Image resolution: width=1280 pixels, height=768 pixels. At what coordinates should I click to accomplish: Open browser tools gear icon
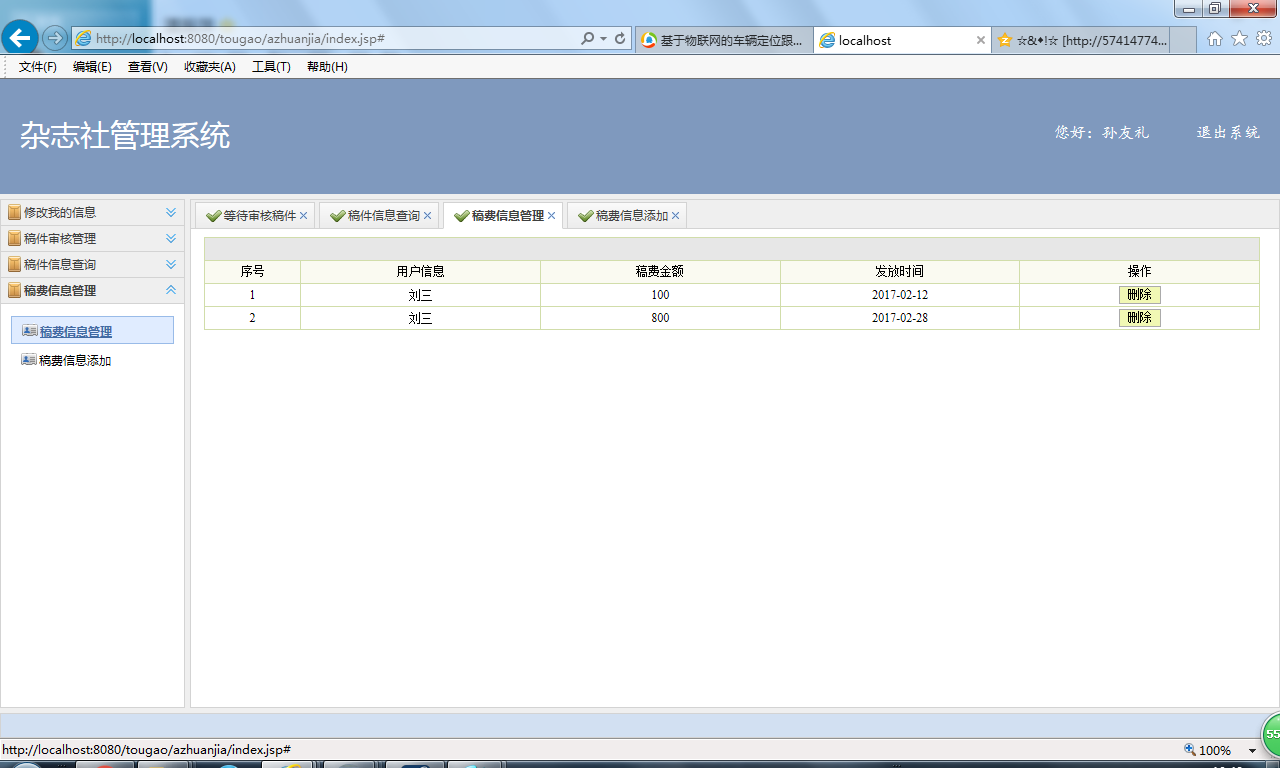click(1264, 39)
